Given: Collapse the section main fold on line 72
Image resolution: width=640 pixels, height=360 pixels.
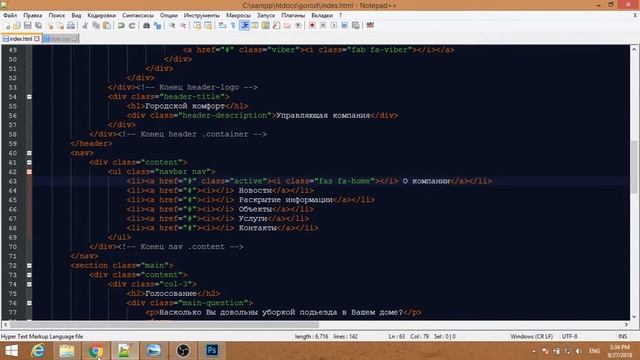Looking at the screenshot, I should tap(29, 265).
